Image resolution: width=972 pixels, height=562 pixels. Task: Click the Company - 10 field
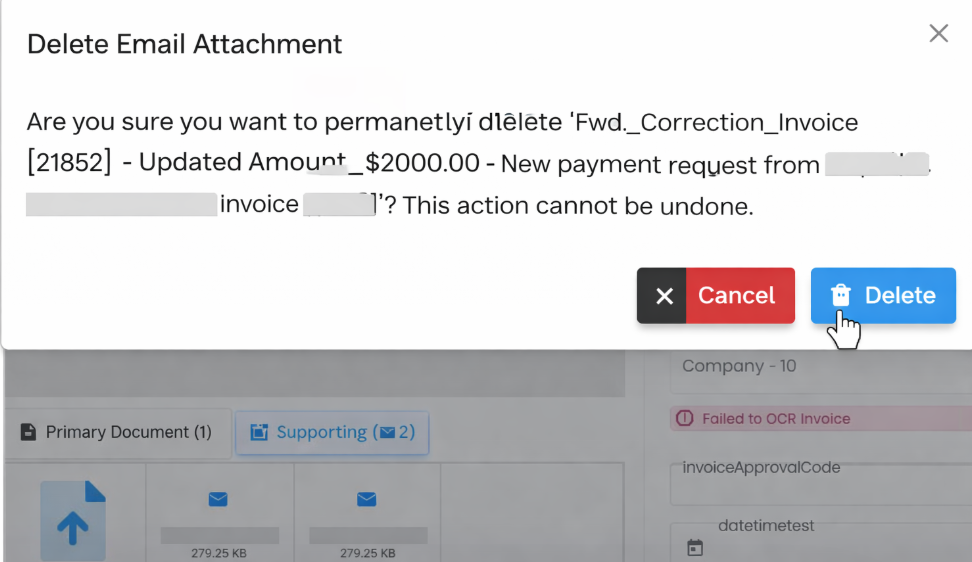point(820,366)
